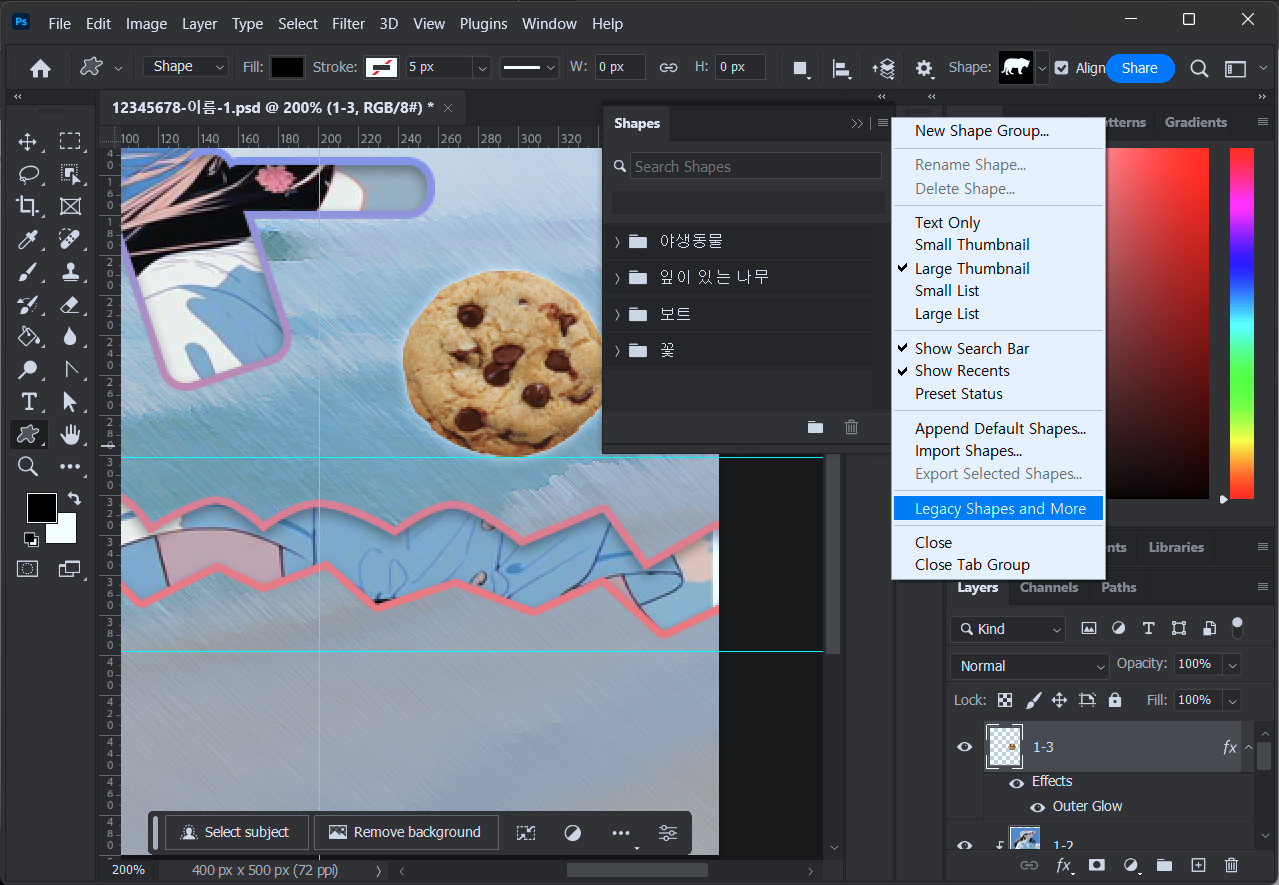Select the Eyedropper tool

(28, 239)
